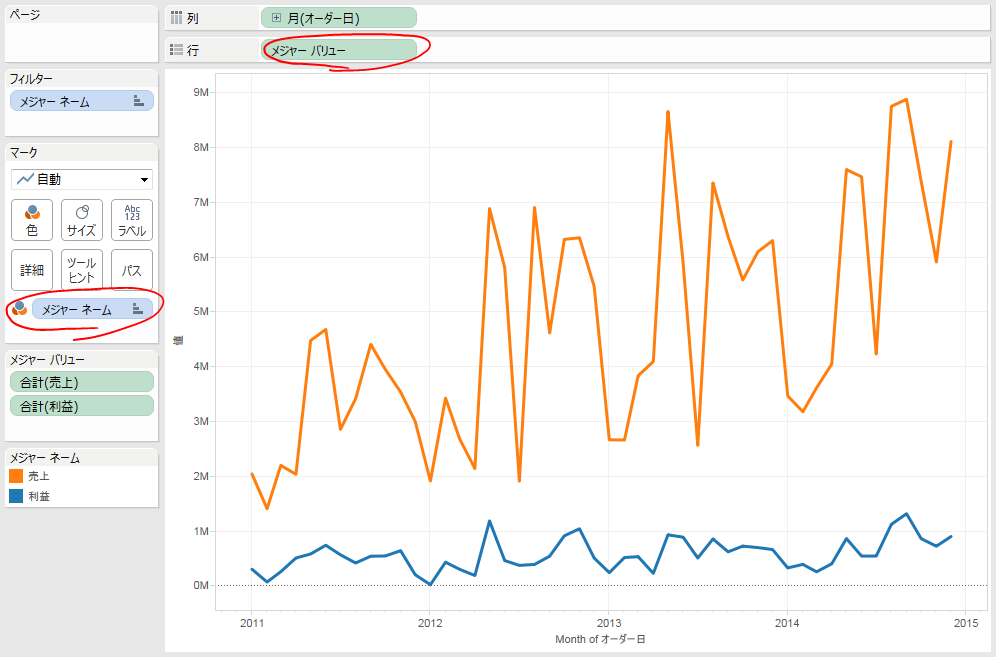This screenshot has width=996, height=657.
Task: Open the ラベル (Label) marks button
Action: (x=132, y=220)
